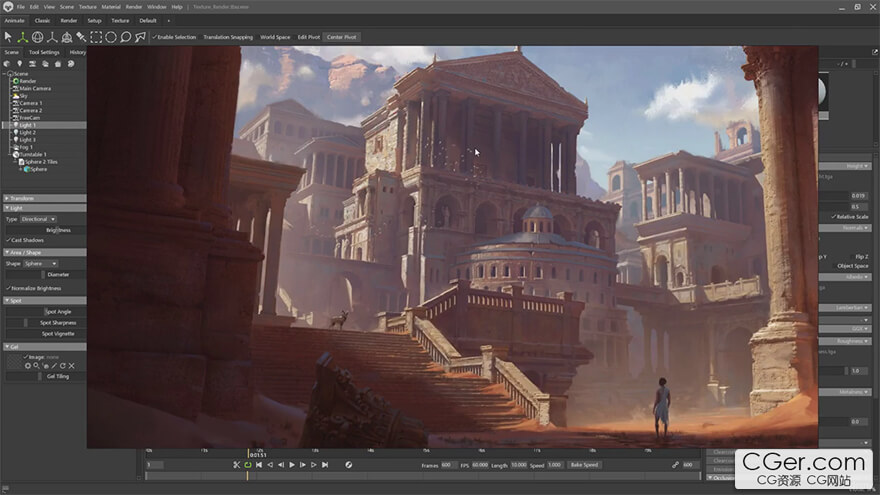Click the FPS input field

pyautogui.click(x=480, y=465)
